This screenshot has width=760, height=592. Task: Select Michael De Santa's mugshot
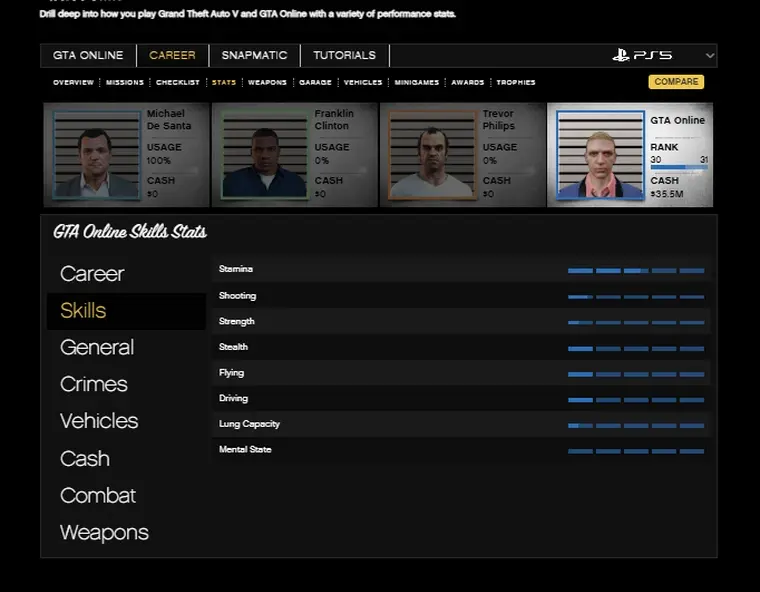pyautogui.click(x=97, y=155)
